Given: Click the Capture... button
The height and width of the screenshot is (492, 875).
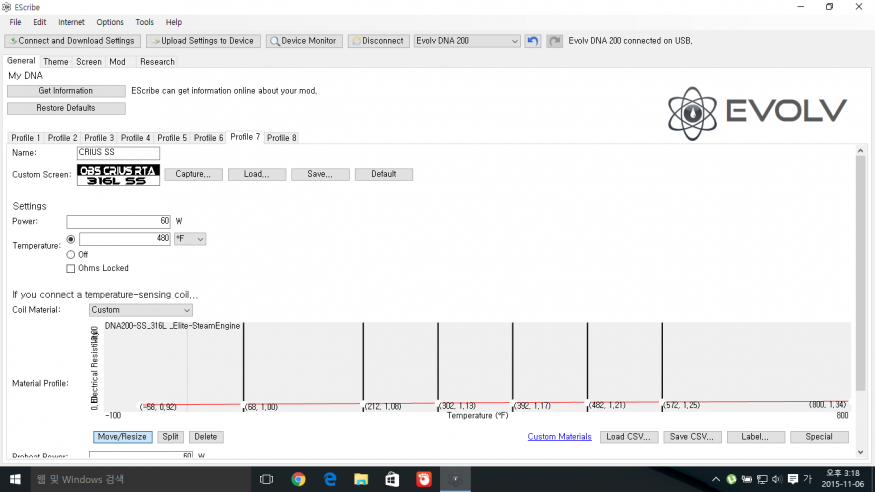Looking at the screenshot, I should point(193,174).
